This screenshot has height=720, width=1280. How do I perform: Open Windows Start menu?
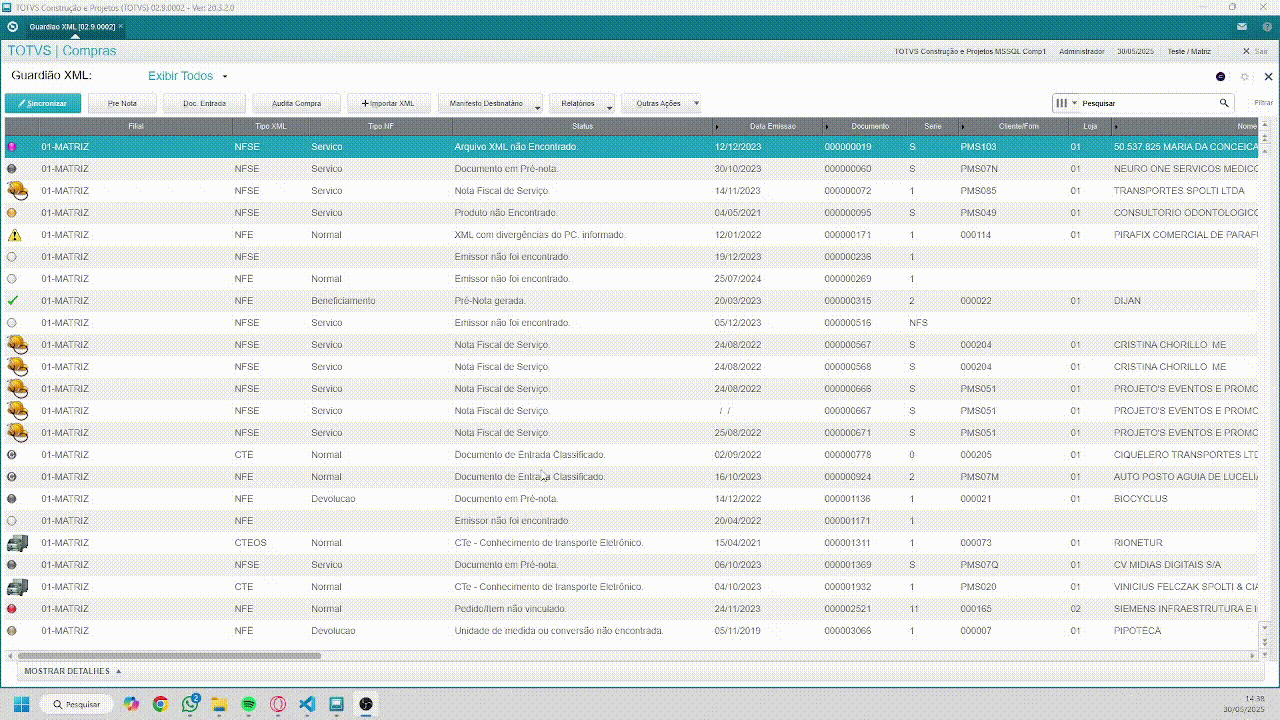tap(21, 704)
